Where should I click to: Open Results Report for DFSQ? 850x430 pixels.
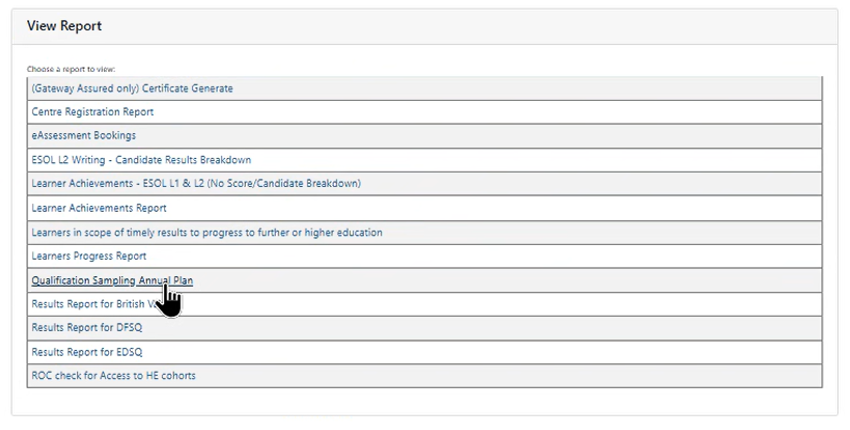click(88, 328)
